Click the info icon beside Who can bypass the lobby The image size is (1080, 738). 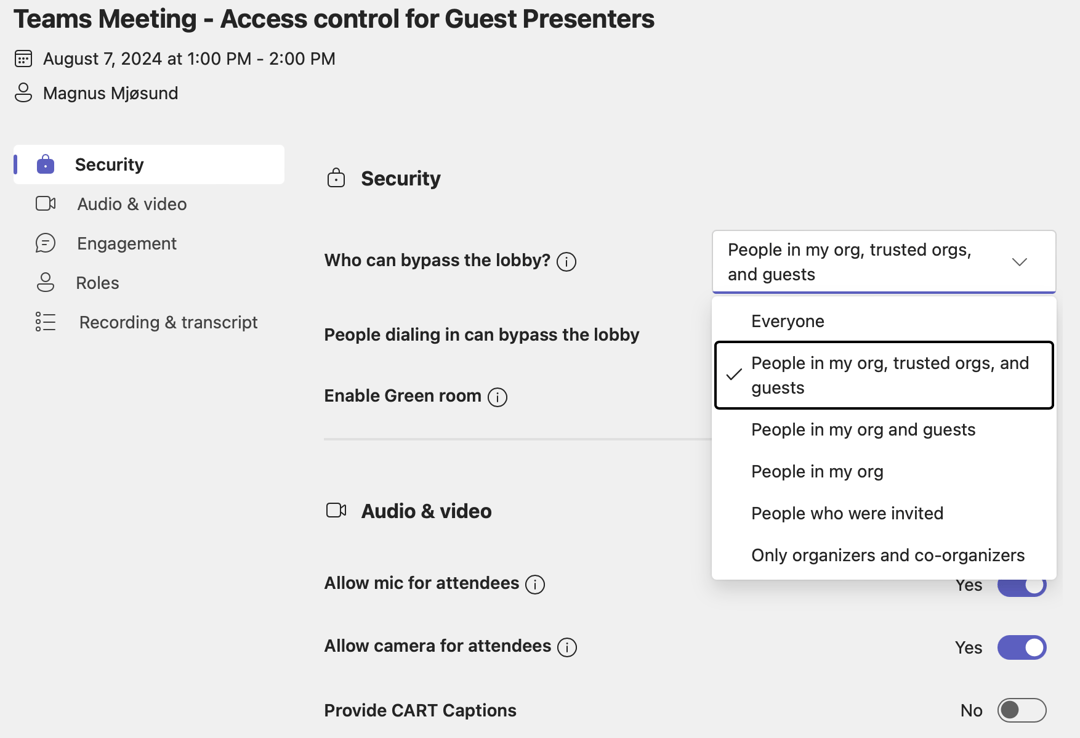click(566, 261)
